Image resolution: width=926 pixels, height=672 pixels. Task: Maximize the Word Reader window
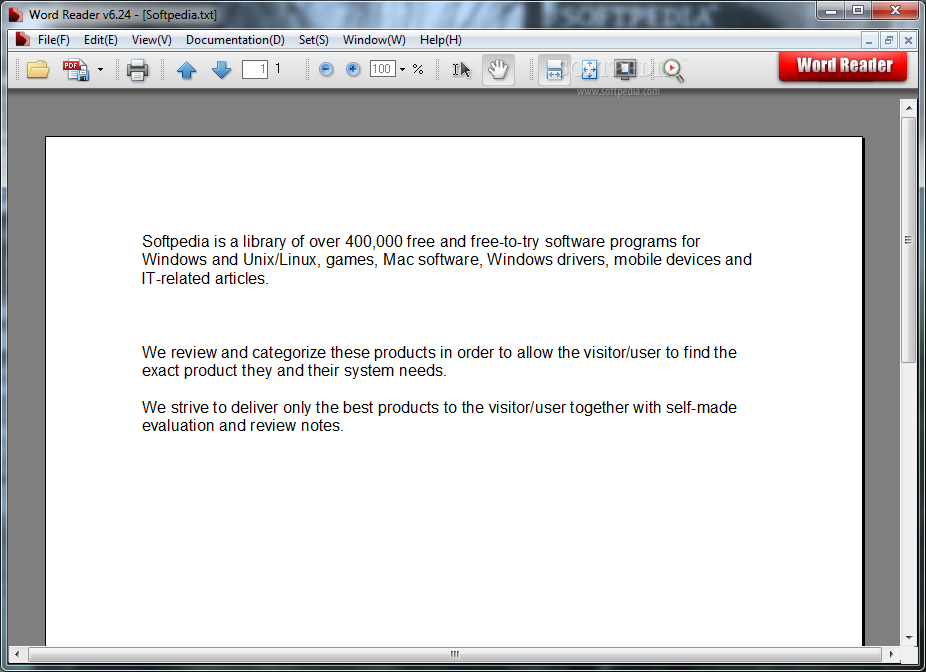point(857,10)
